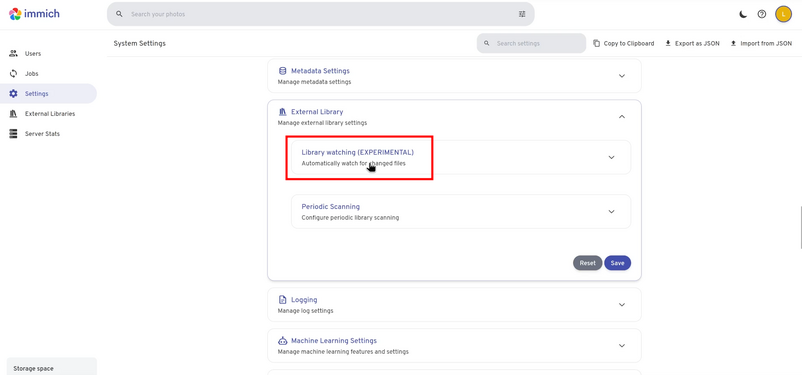Image resolution: width=802 pixels, height=375 pixels.
Task: Toggle dark mode moon icon
Action: 743,14
